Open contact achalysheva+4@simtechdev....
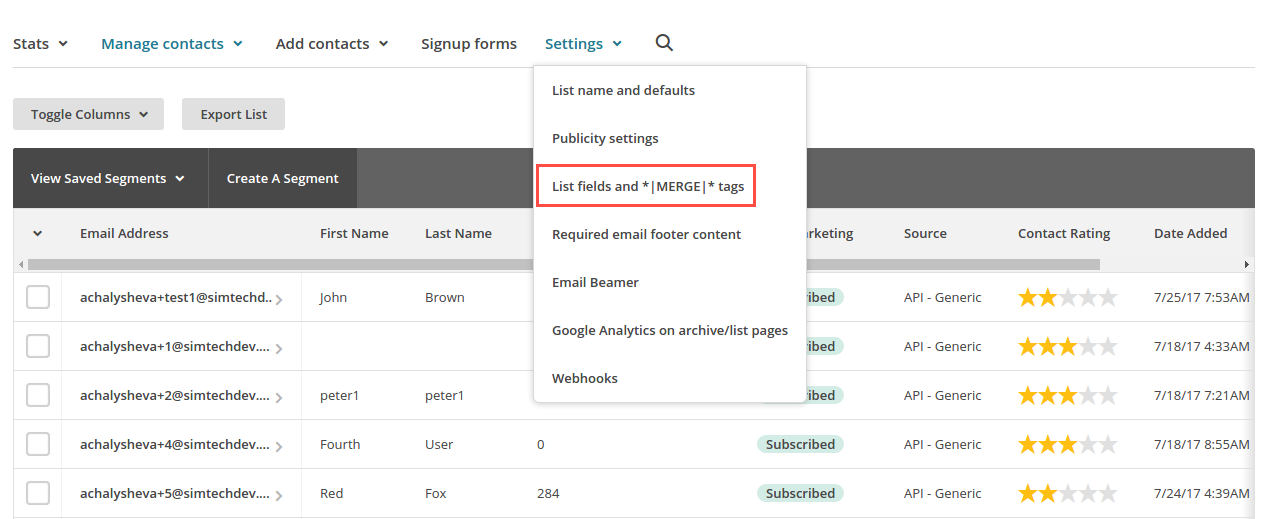 tap(175, 444)
